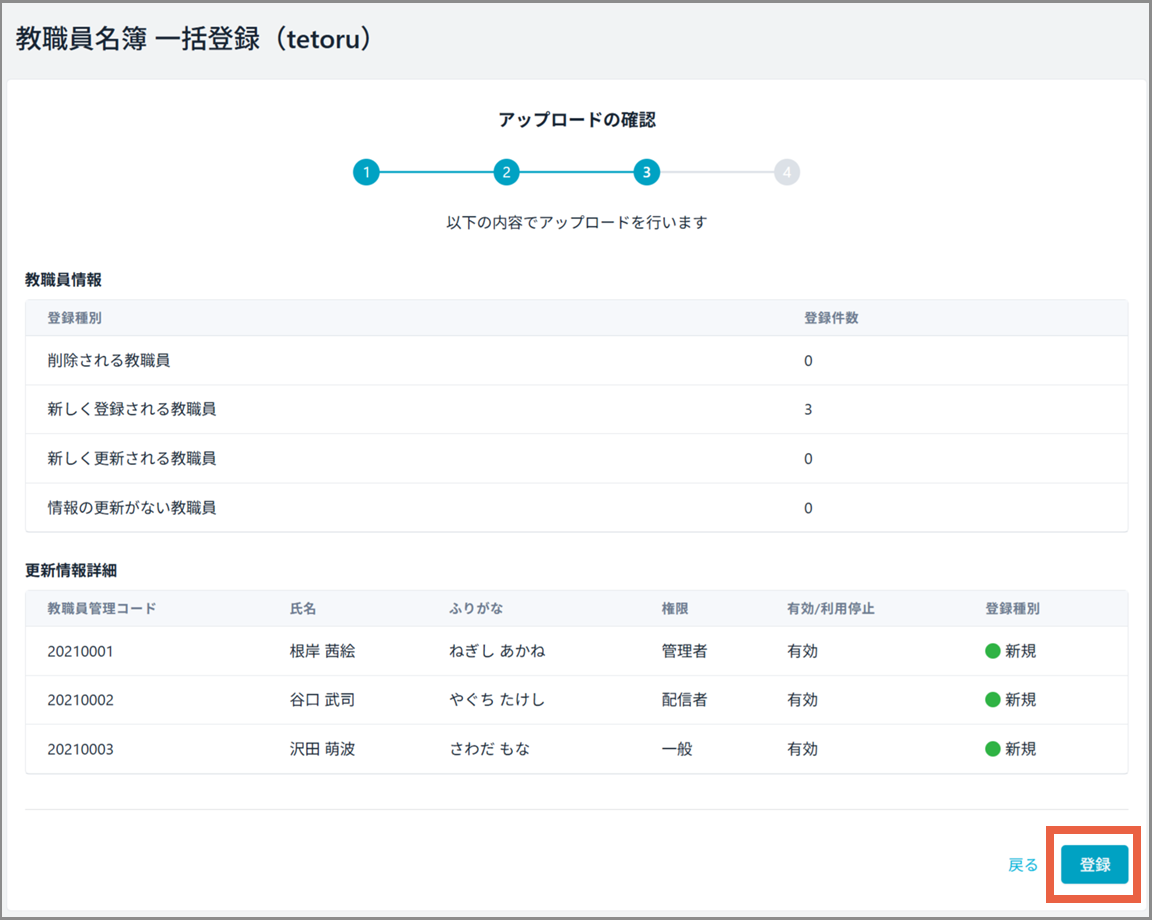Click the name 根岸 茜絵
This screenshot has width=1152, height=920.
tap(323, 651)
